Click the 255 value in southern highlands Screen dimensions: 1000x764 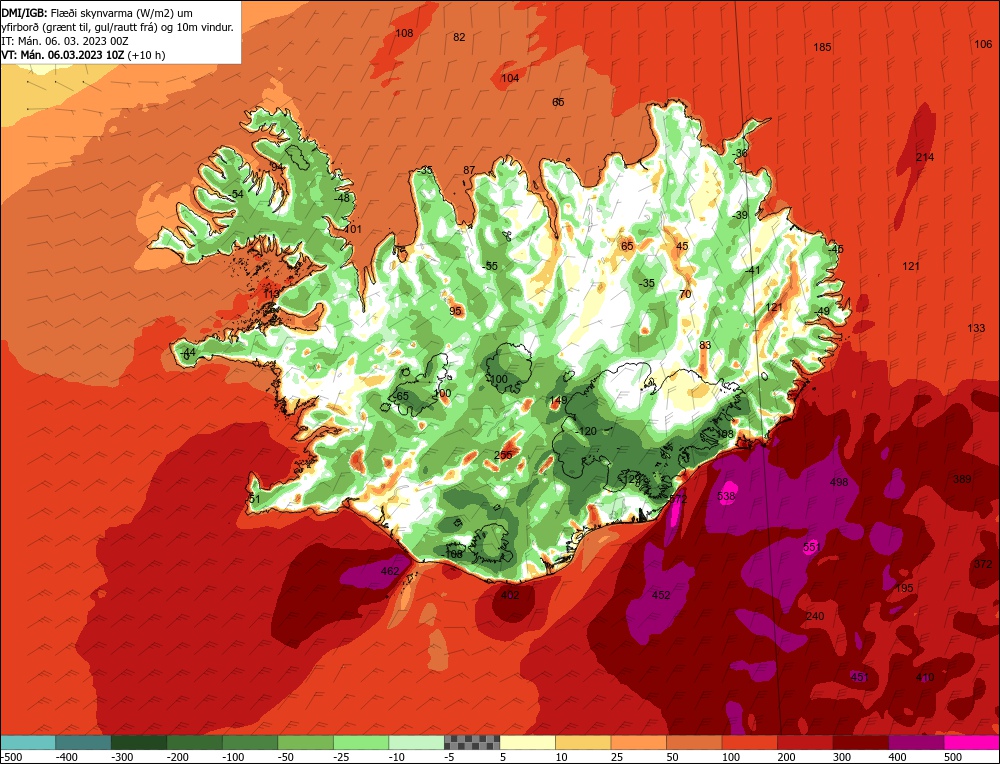pyautogui.click(x=503, y=455)
